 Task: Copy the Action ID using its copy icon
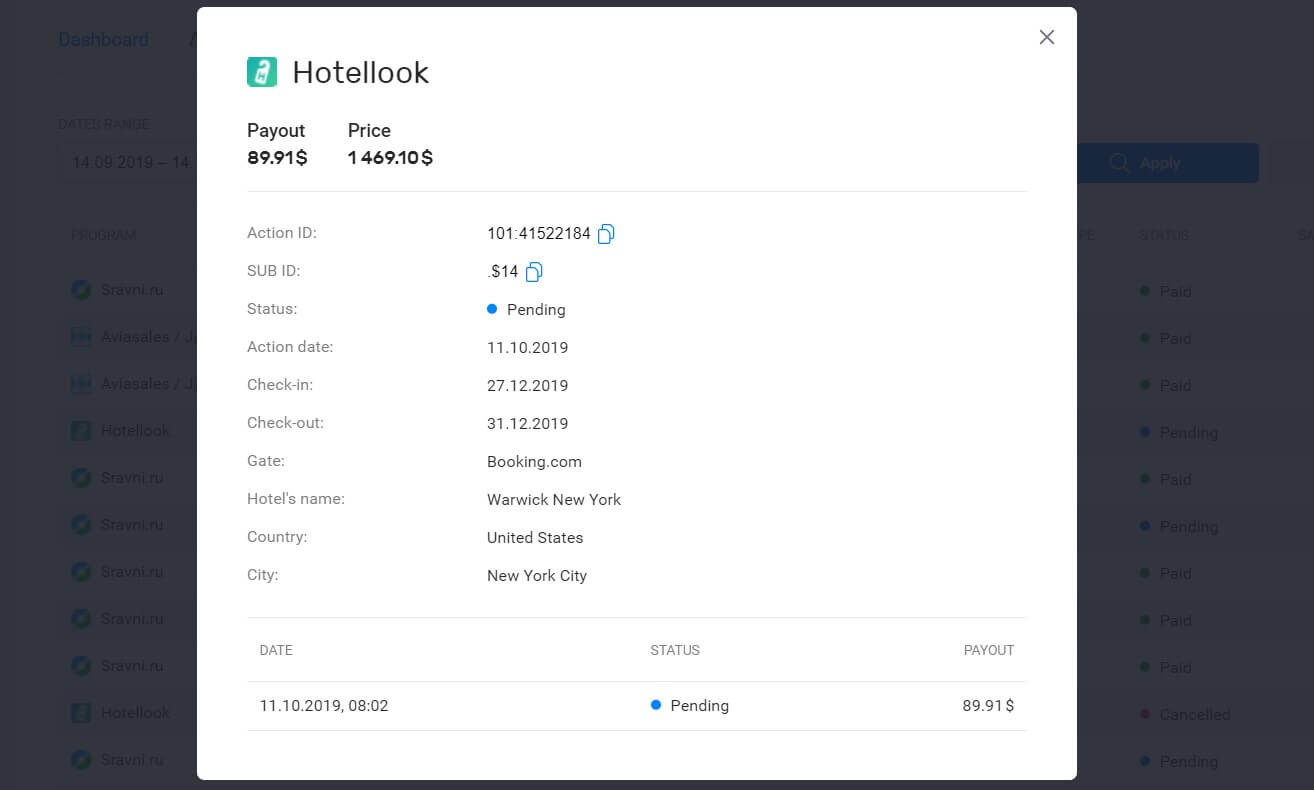coord(606,233)
